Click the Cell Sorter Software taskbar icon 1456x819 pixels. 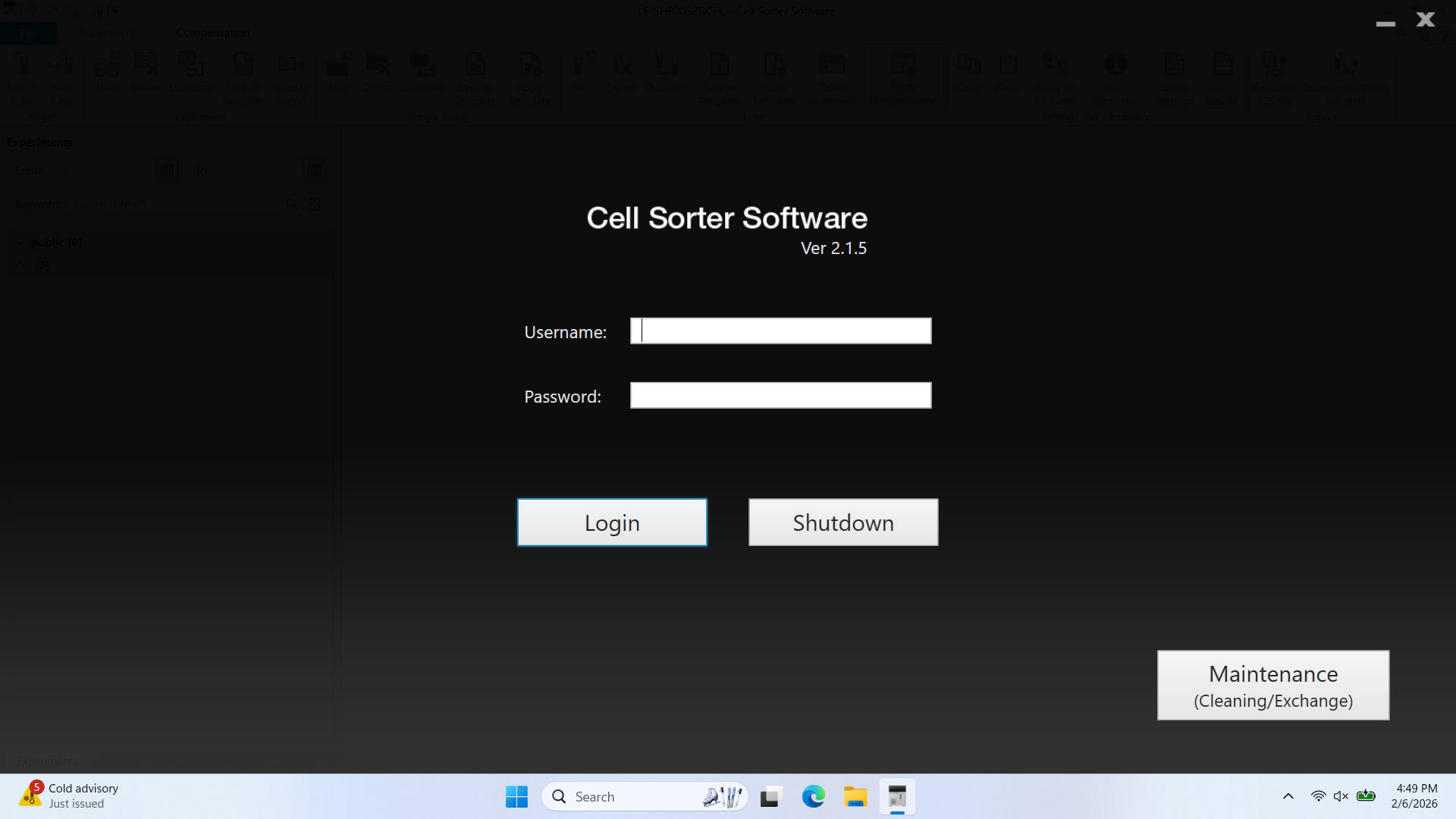(897, 796)
